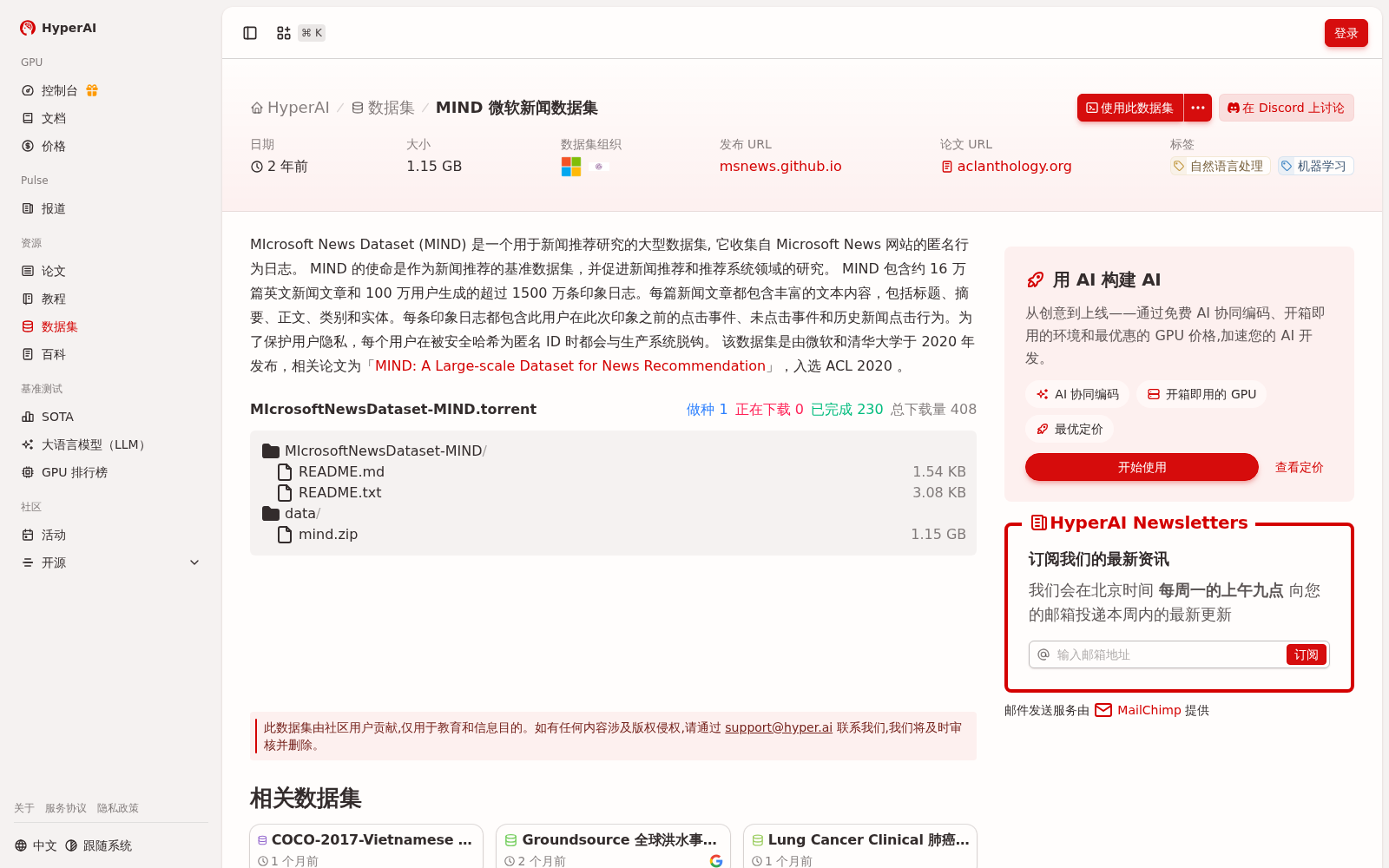Click the Microsoft organization logo
This screenshot has height=868, width=1389.
point(571,166)
